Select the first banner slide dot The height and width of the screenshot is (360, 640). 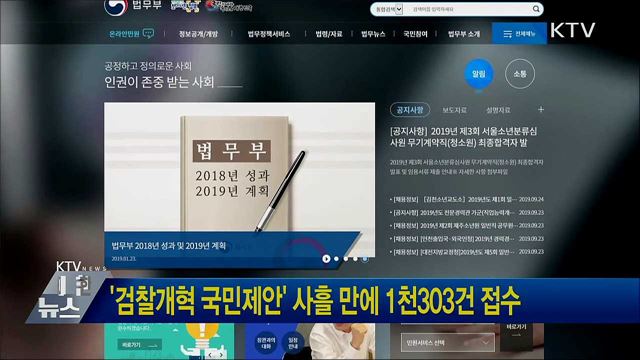point(336,259)
